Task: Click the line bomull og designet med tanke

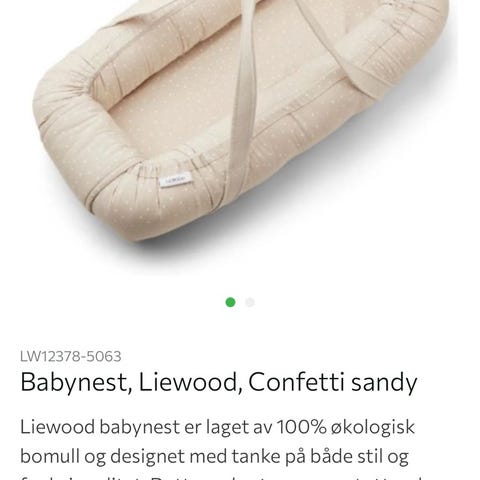Action: (214, 457)
